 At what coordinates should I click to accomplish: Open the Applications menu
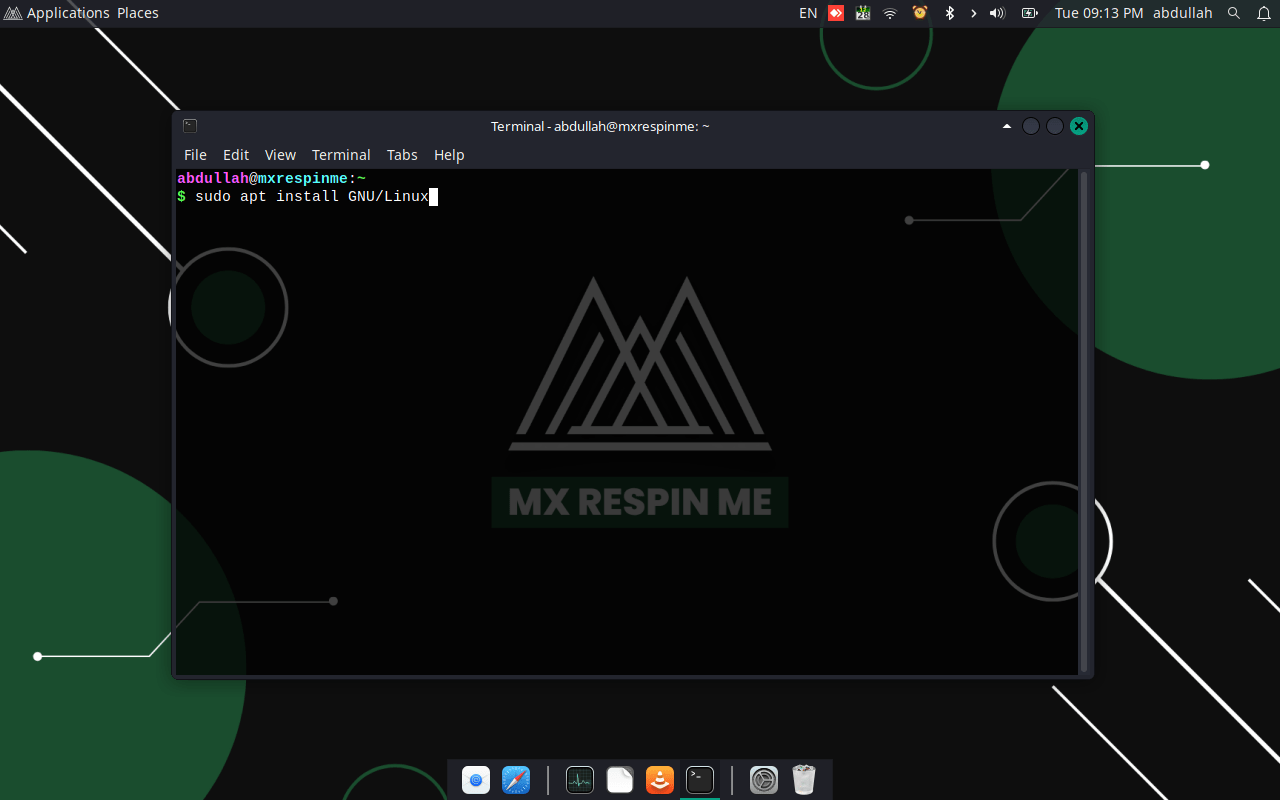pyautogui.click(x=57, y=13)
